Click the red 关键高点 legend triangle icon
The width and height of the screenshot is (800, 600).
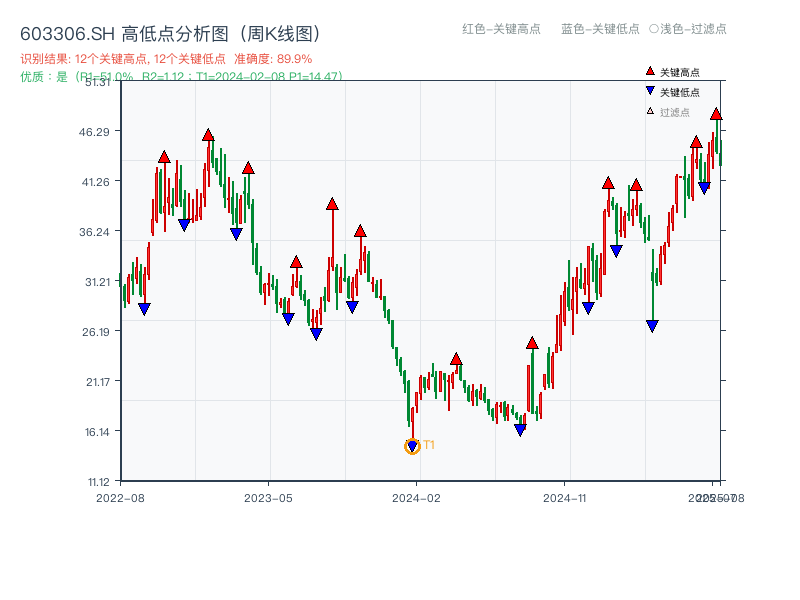tap(649, 71)
